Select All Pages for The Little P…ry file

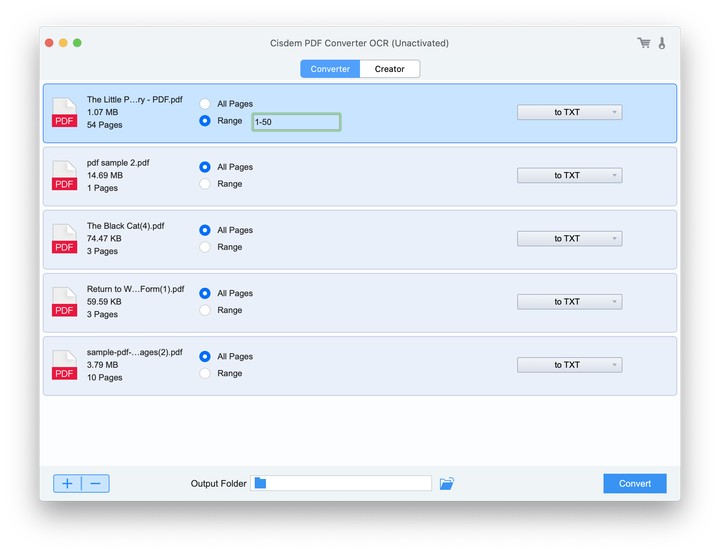[205, 104]
